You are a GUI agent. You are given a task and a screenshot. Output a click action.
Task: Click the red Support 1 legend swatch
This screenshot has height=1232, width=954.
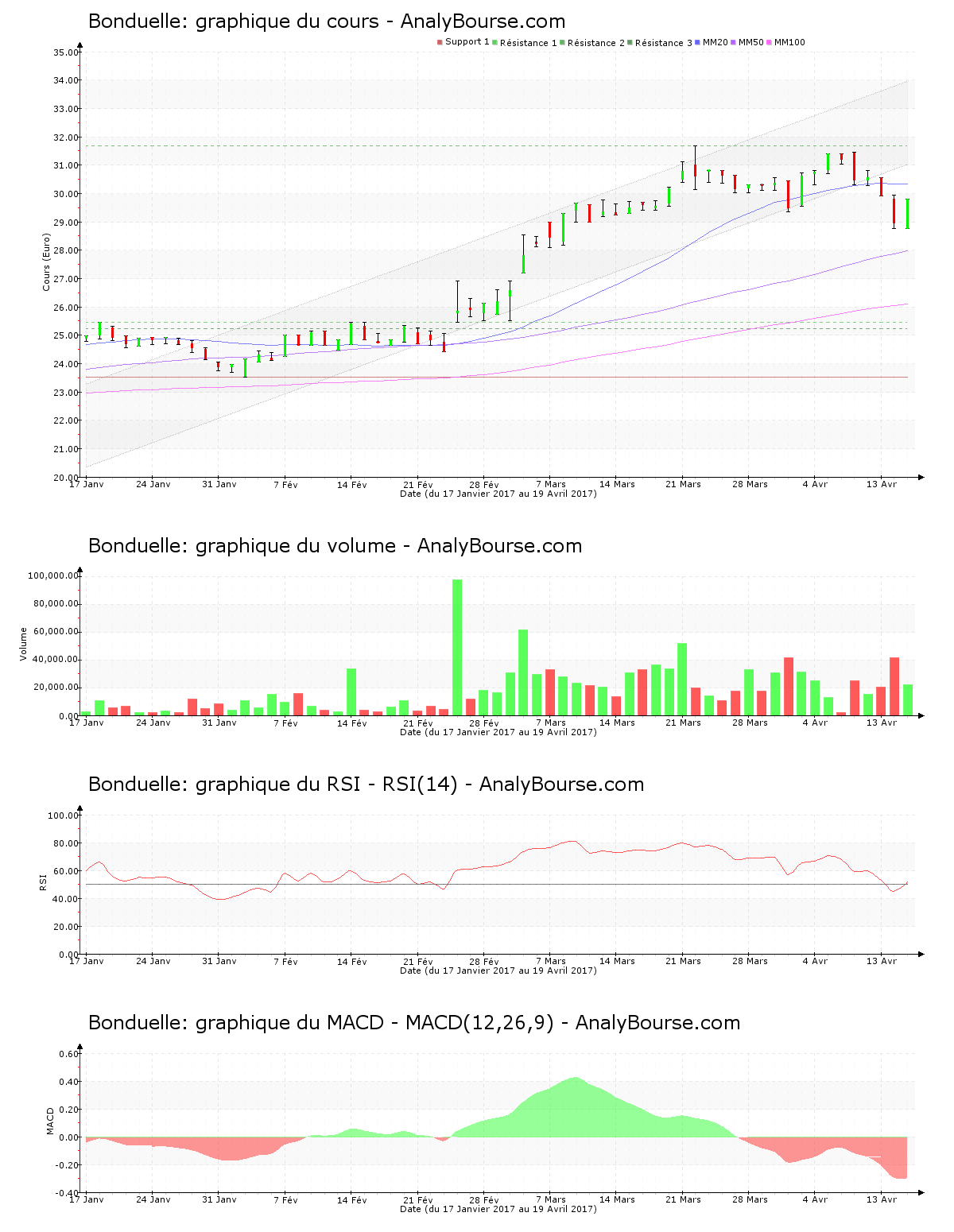(440, 42)
